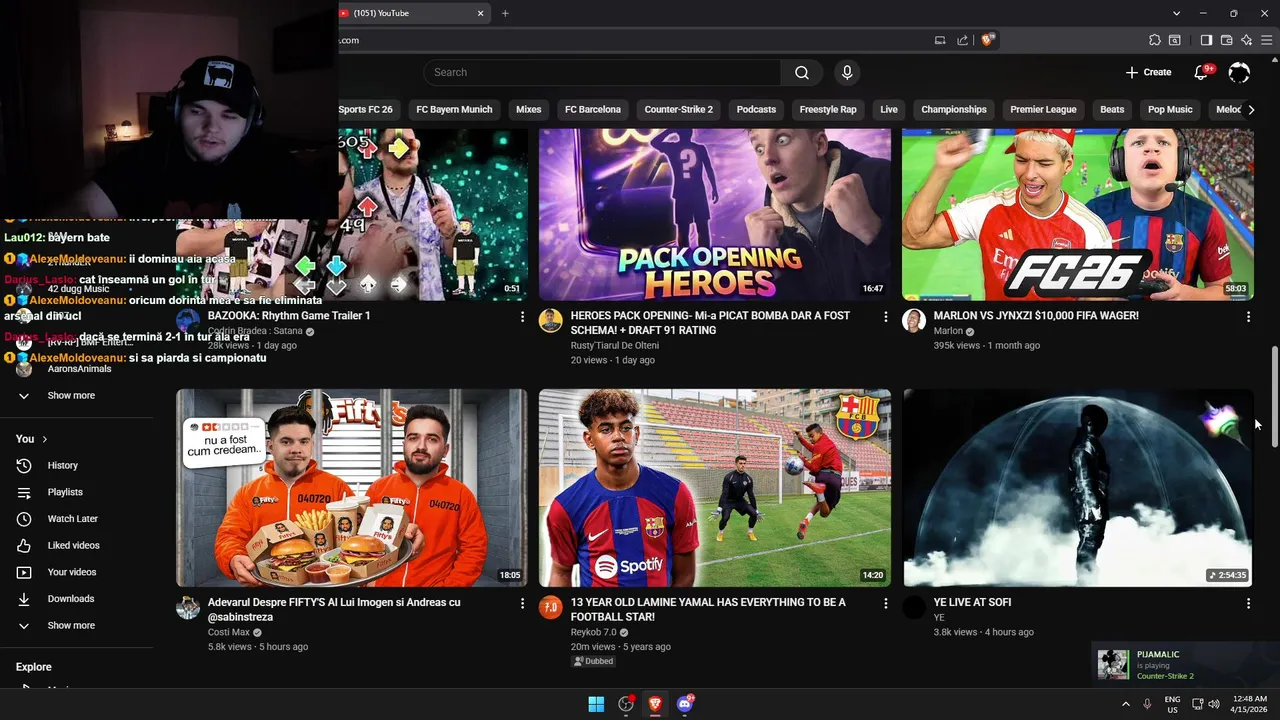Viewport: 1280px width, 720px height.
Task: Open the browser hamburger menu
Action: pos(1267,40)
